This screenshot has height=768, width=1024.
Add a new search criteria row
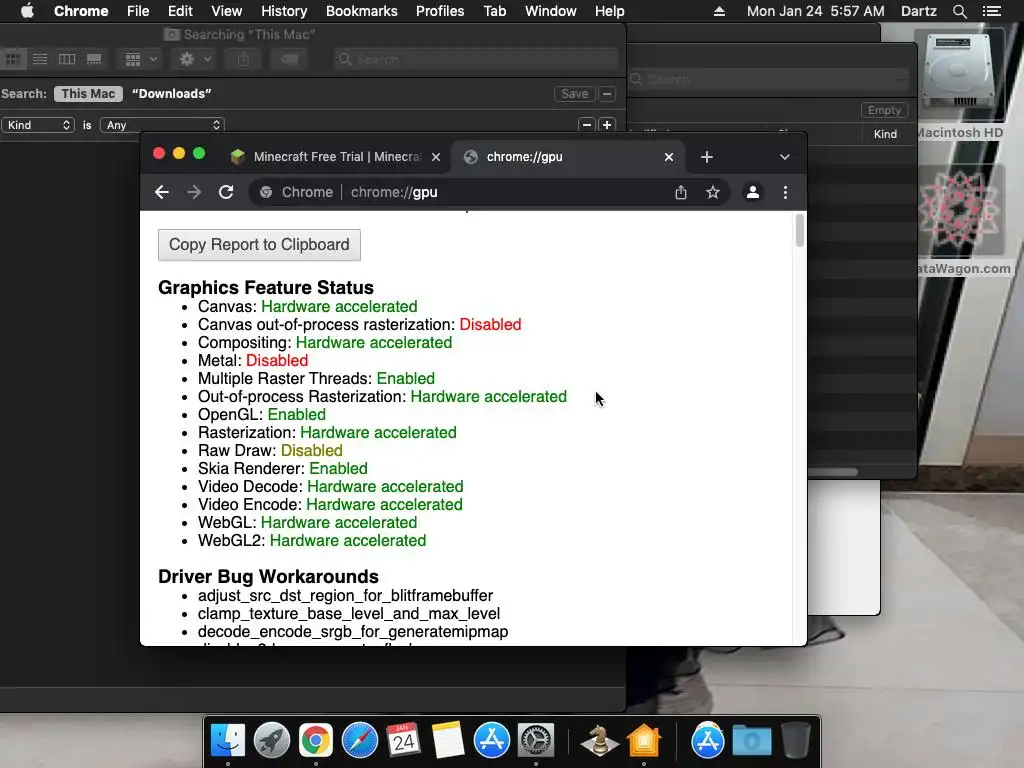pos(607,125)
